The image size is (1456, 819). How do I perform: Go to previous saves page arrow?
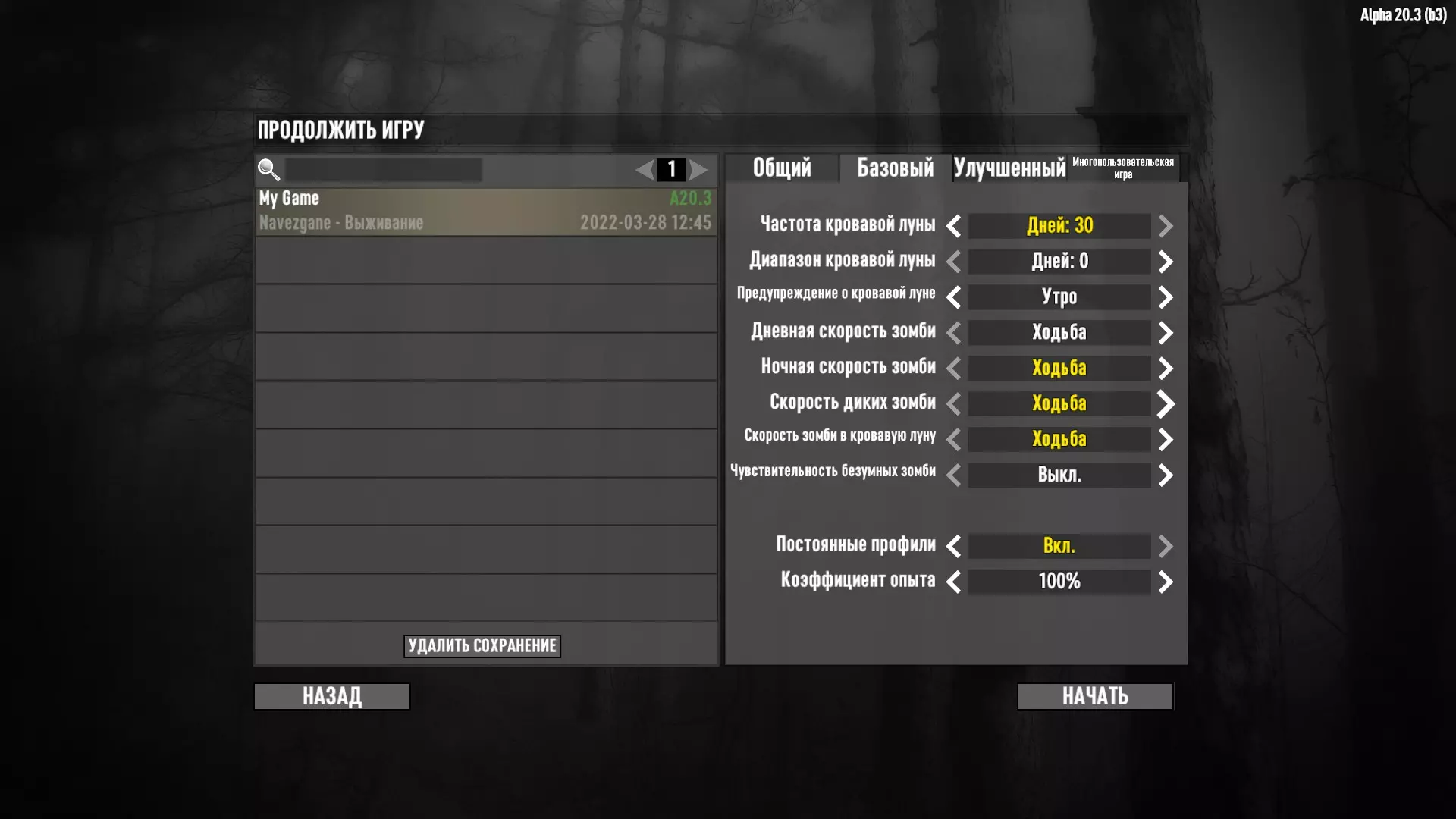click(645, 170)
